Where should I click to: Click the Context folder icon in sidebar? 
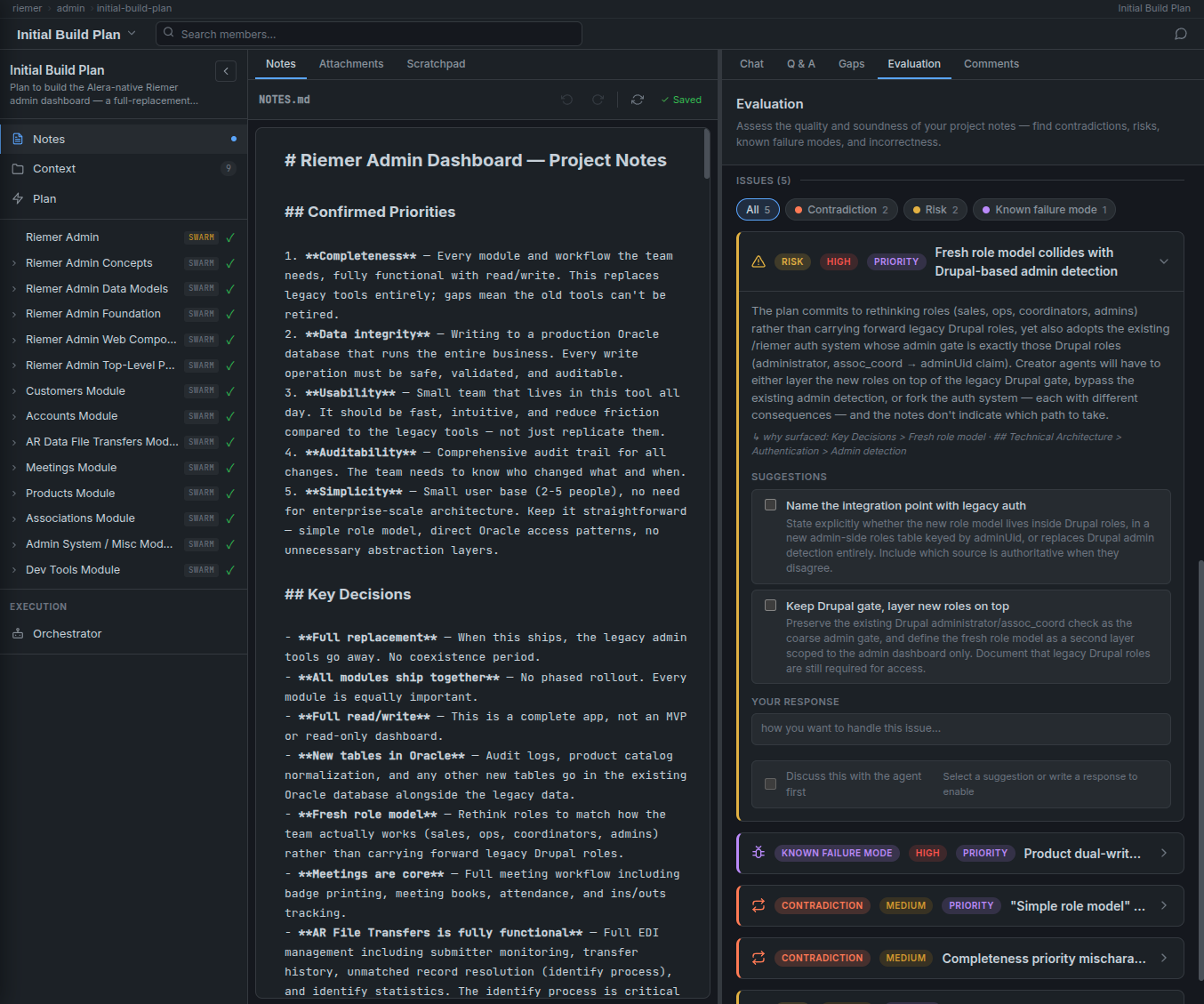click(18, 168)
